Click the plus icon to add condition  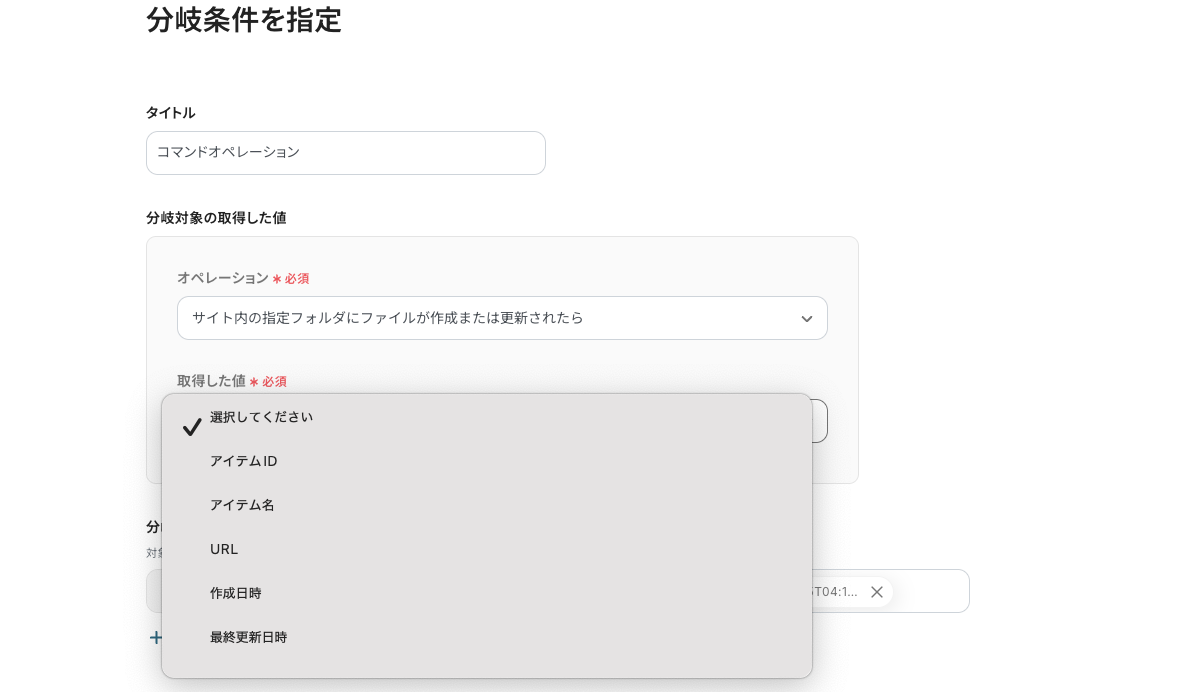pos(155,638)
